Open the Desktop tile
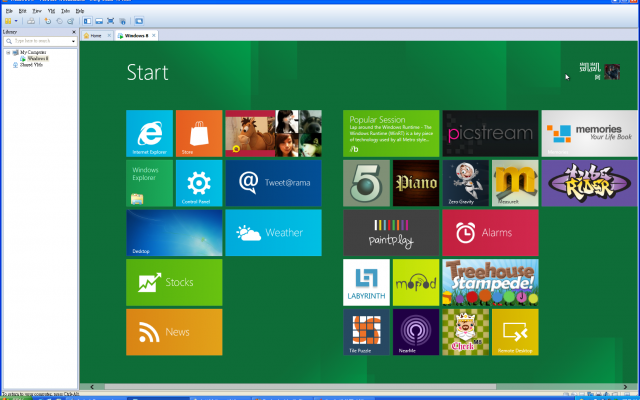The height and width of the screenshot is (400, 640). tap(174, 233)
